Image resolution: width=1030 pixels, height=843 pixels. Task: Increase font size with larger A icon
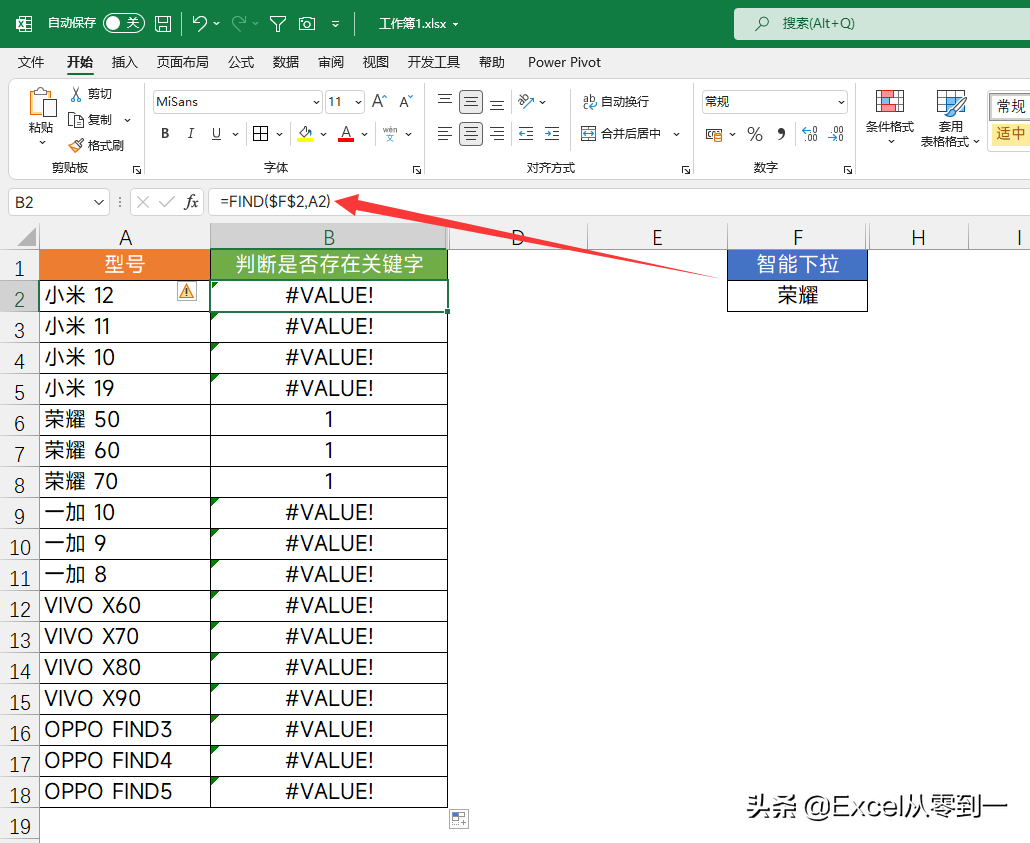(379, 101)
